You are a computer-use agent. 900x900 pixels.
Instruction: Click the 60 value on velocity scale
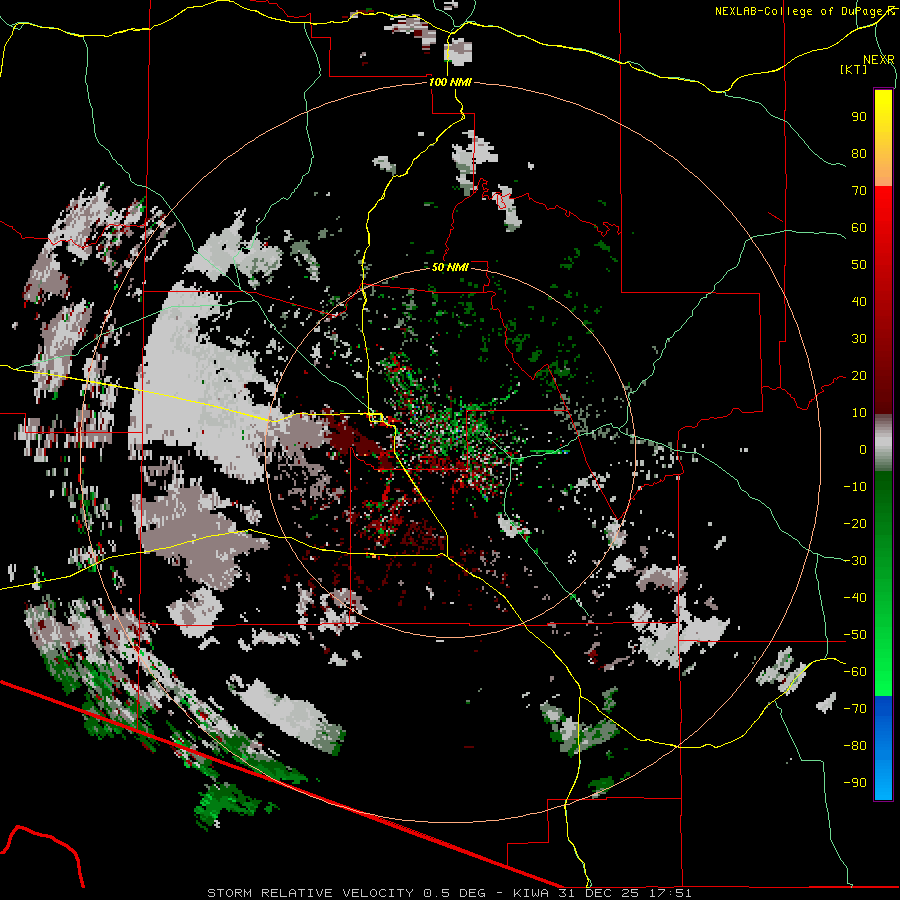pos(859,227)
